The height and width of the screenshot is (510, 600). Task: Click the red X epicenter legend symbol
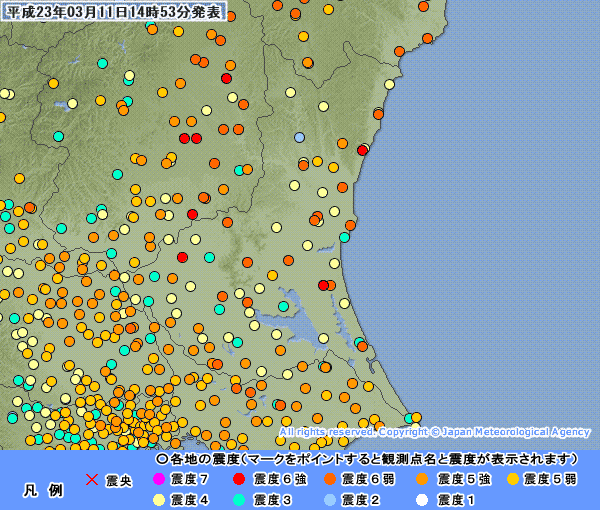point(91,480)
